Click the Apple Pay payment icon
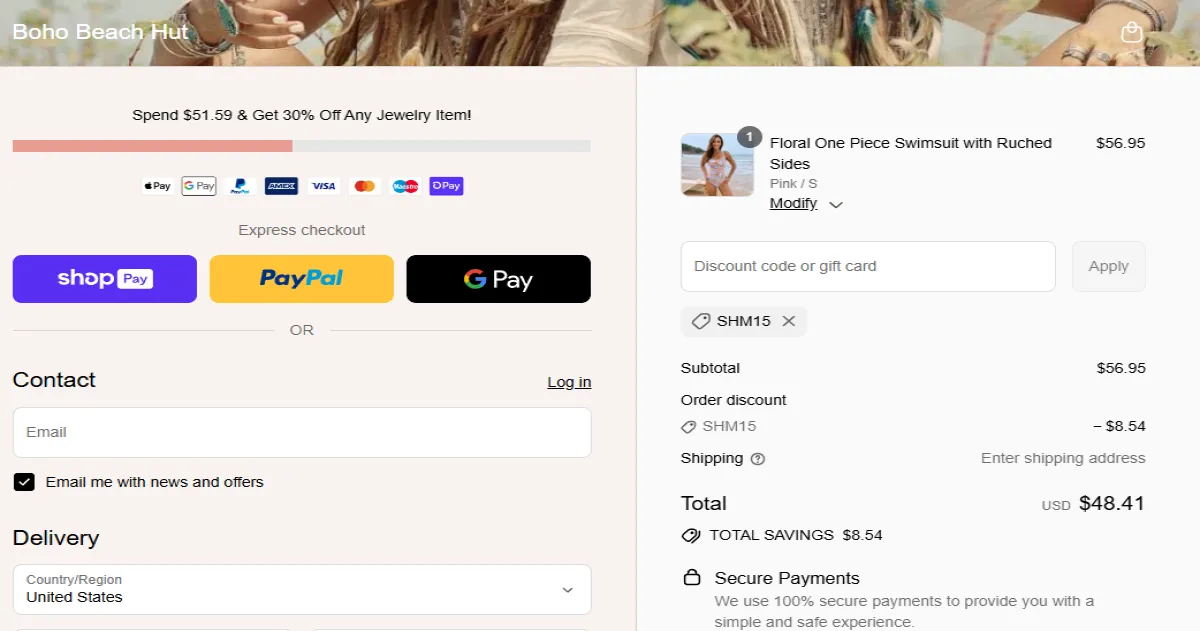Screen dimensions: 1200x631 click(x=157, y=186)
